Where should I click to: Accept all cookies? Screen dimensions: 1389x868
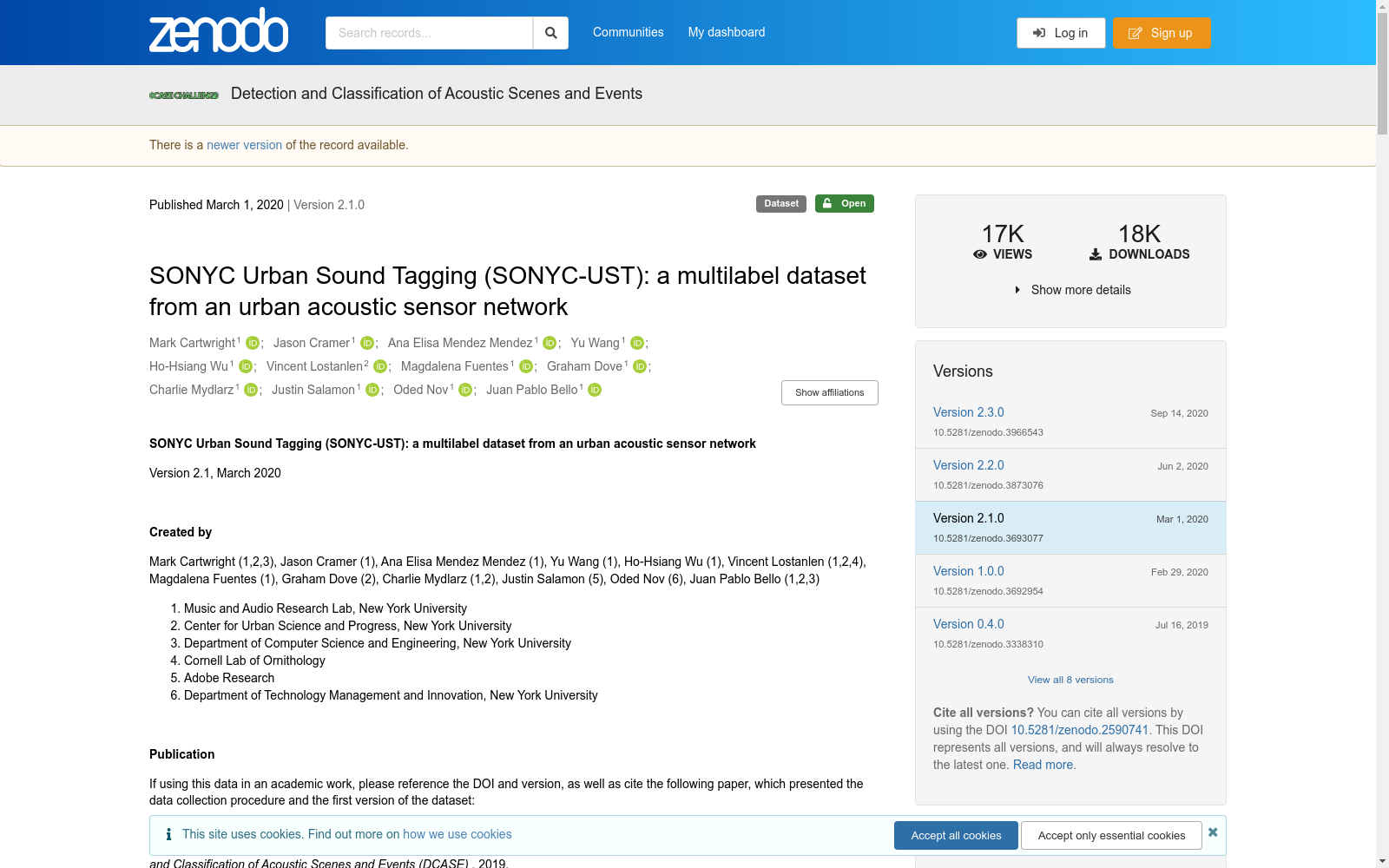click(x=956, y=835)
